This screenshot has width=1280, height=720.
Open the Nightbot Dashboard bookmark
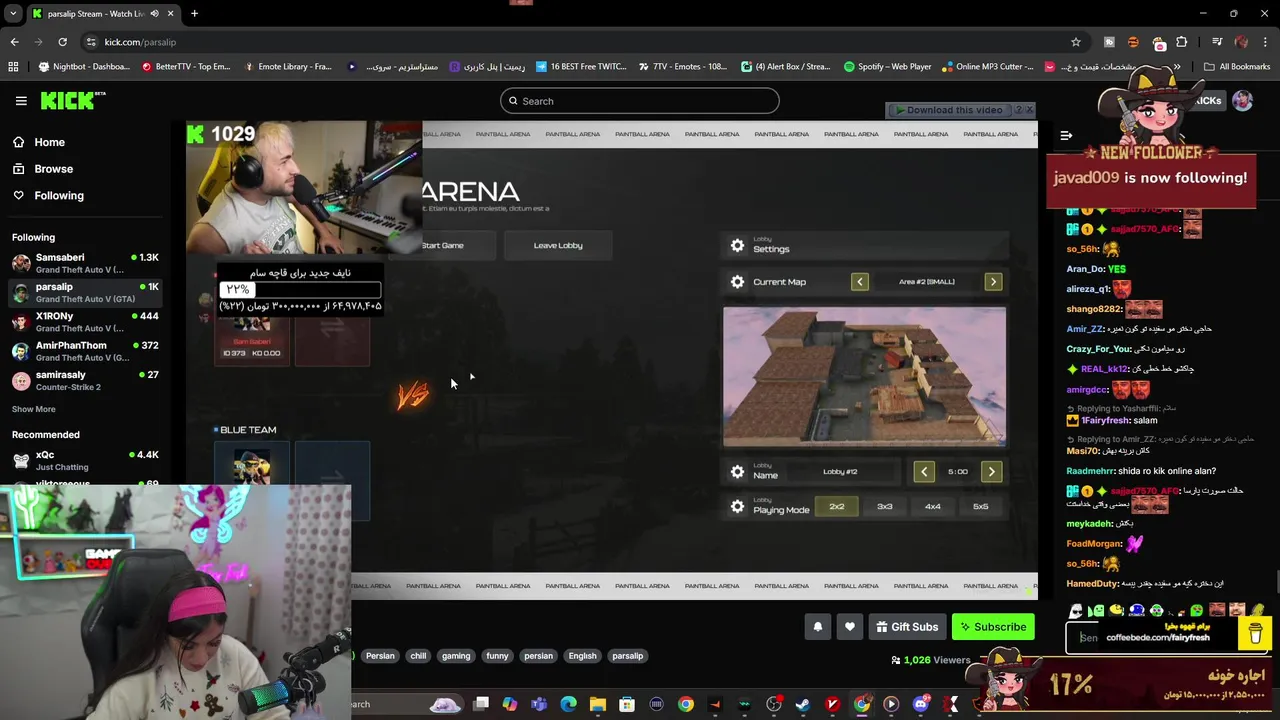pos(83,67)
